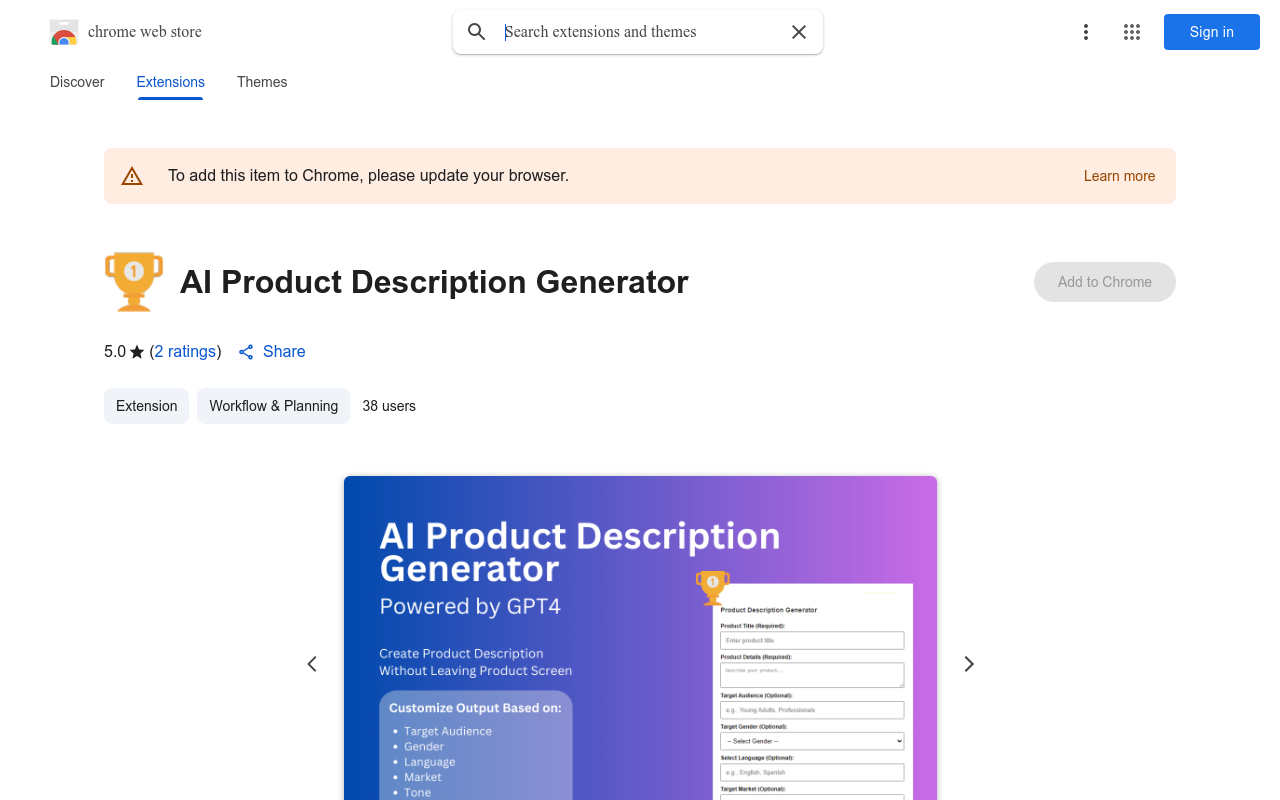Click the 5.0 rating value
Image resolution: width=1280 pixels, height=800 pixels.
tap(115, 352)
